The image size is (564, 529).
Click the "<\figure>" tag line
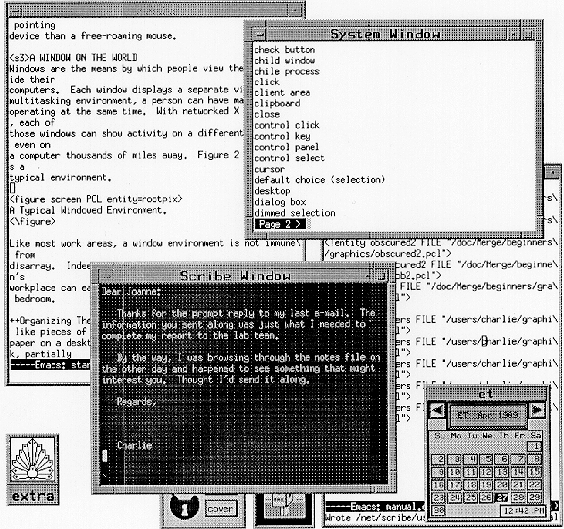pyautogui.click(x=32, y=221)
